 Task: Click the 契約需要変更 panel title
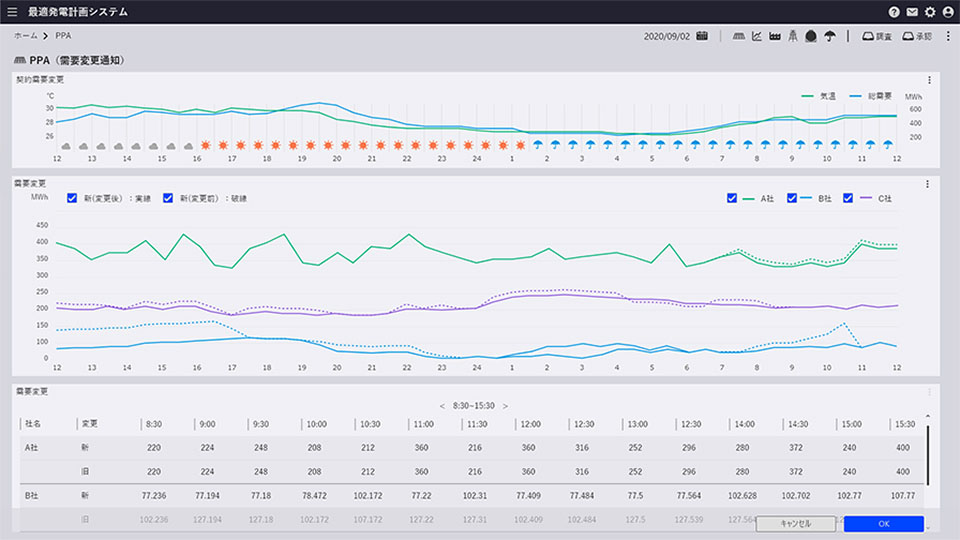(x=39, y=80)
